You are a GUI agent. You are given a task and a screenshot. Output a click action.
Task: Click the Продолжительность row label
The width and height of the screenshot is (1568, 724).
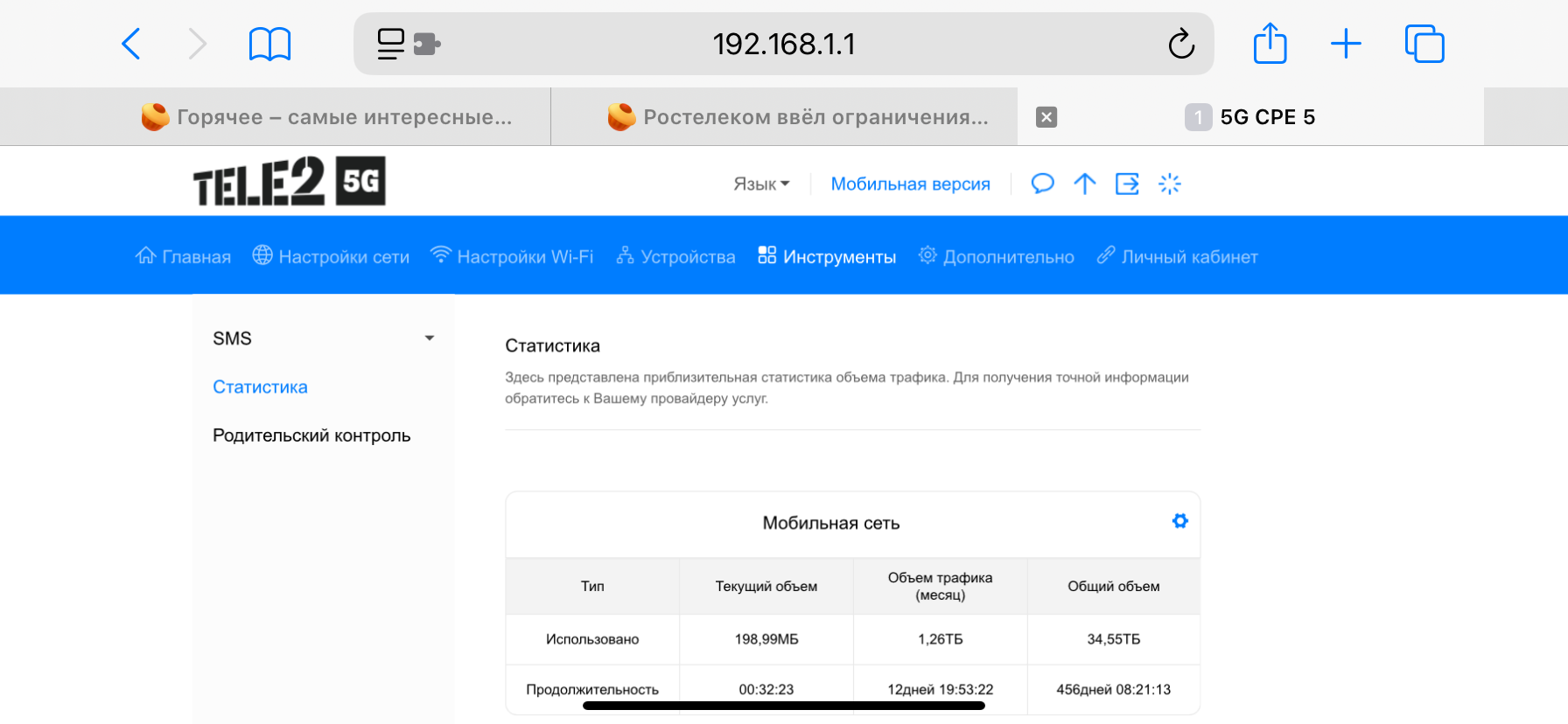(592, 689)
